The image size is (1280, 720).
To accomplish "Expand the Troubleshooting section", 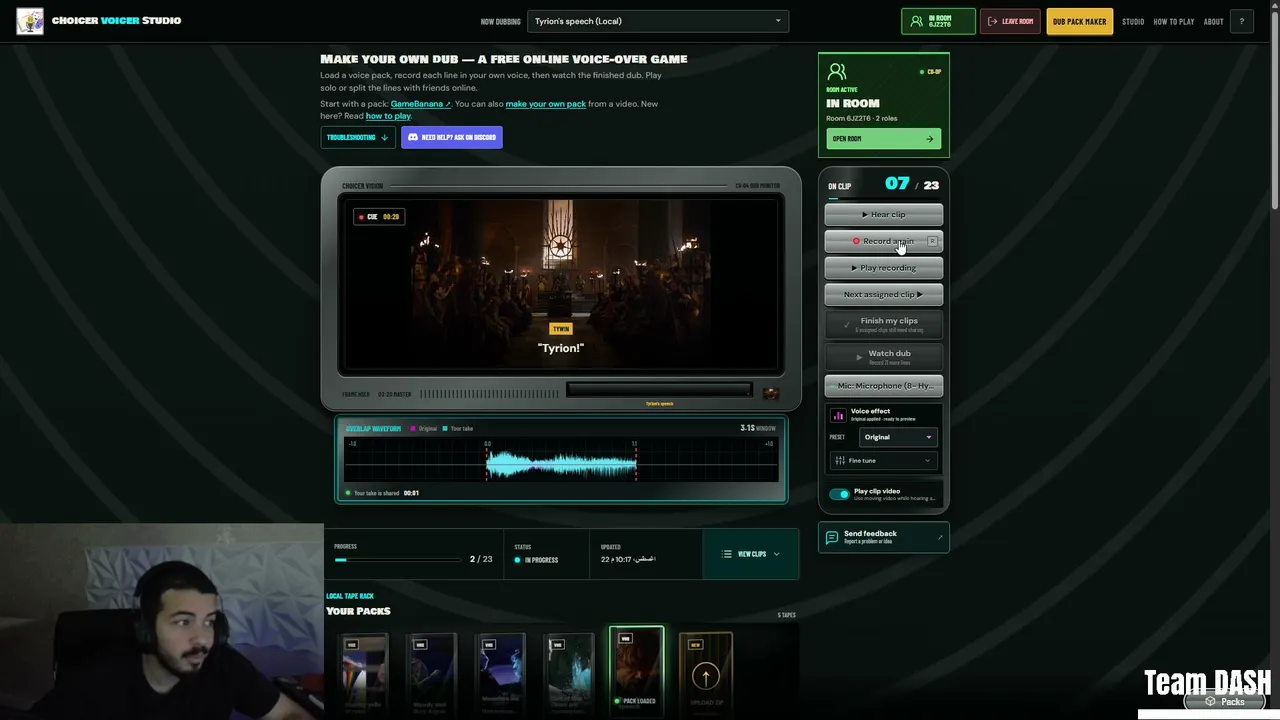I will 358,137.
